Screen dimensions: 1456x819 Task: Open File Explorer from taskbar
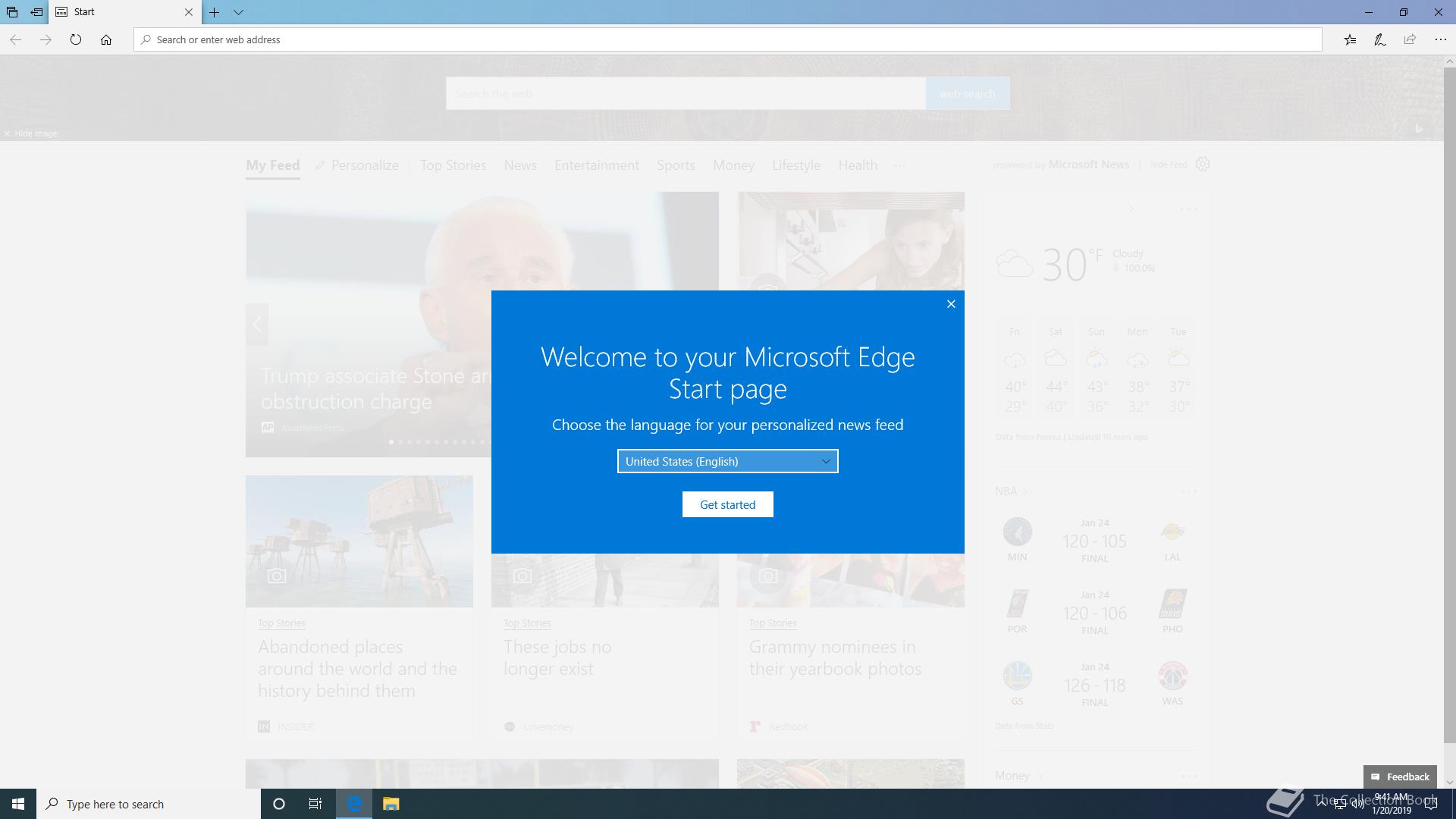(x=391, y=804)
